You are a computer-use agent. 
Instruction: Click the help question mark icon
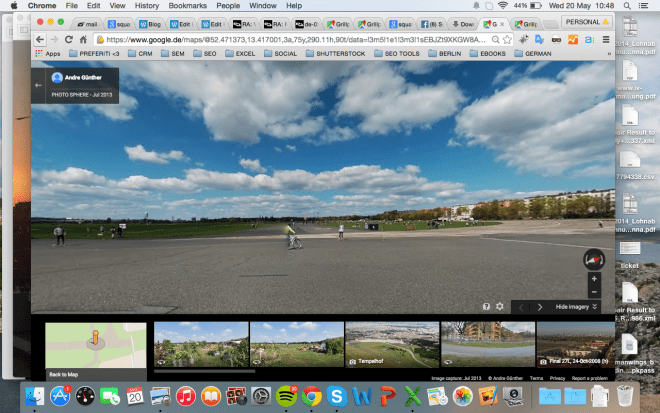pos(486,307)
